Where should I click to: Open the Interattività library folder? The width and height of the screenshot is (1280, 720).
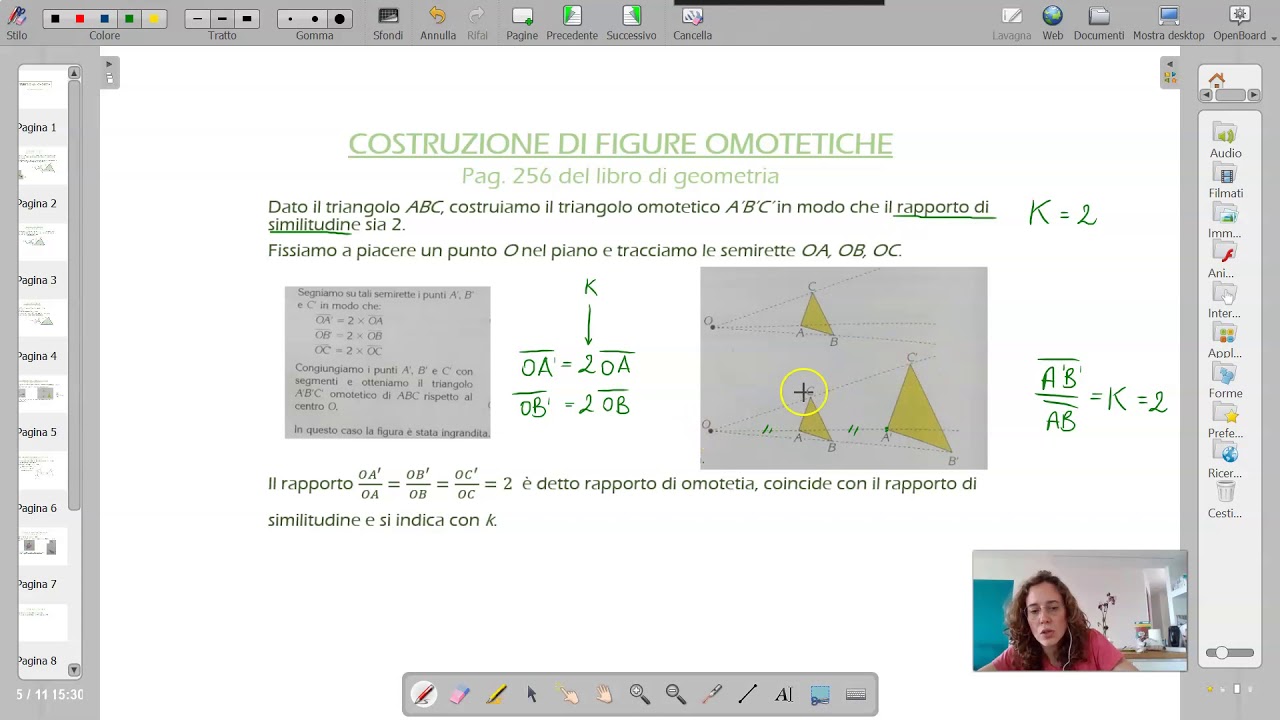pyautogui.click(x=1225, y=302)
